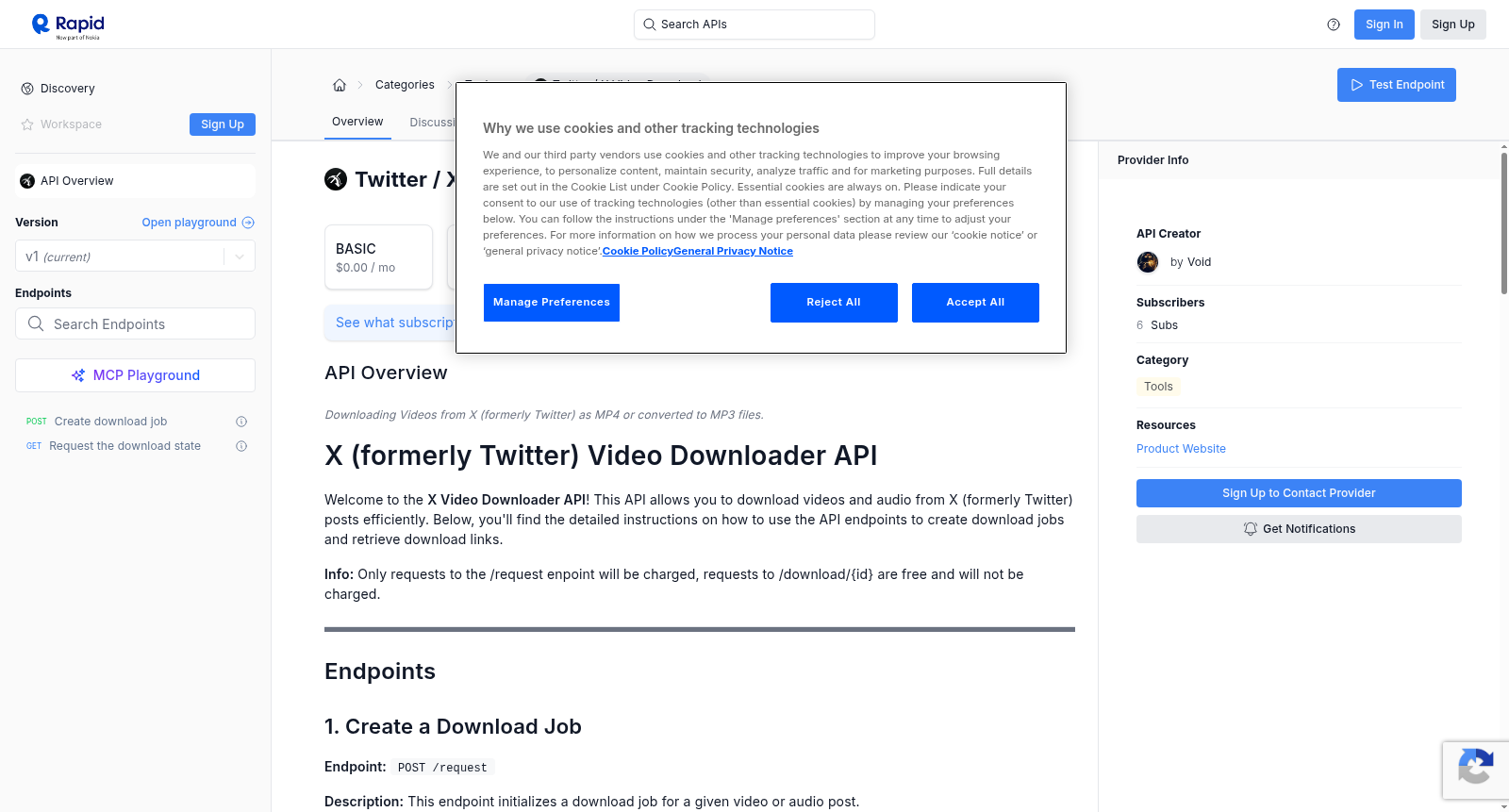Click the home breadcrumb icon
This screenshot has height=812, width=1509.
pos(340,85)
